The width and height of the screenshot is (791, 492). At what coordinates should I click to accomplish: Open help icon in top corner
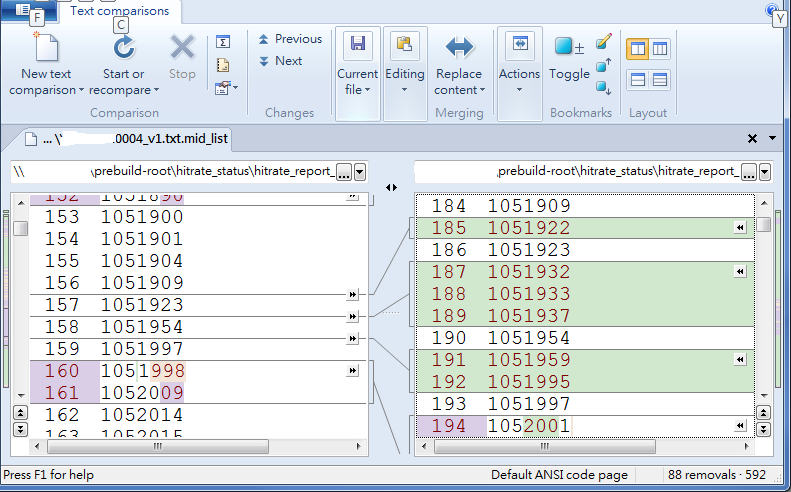(x=772, y=10)
